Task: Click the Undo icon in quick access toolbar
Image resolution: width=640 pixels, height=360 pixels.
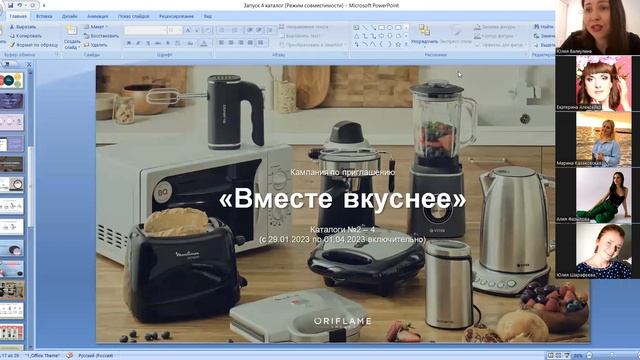Action: click(19, 5)
